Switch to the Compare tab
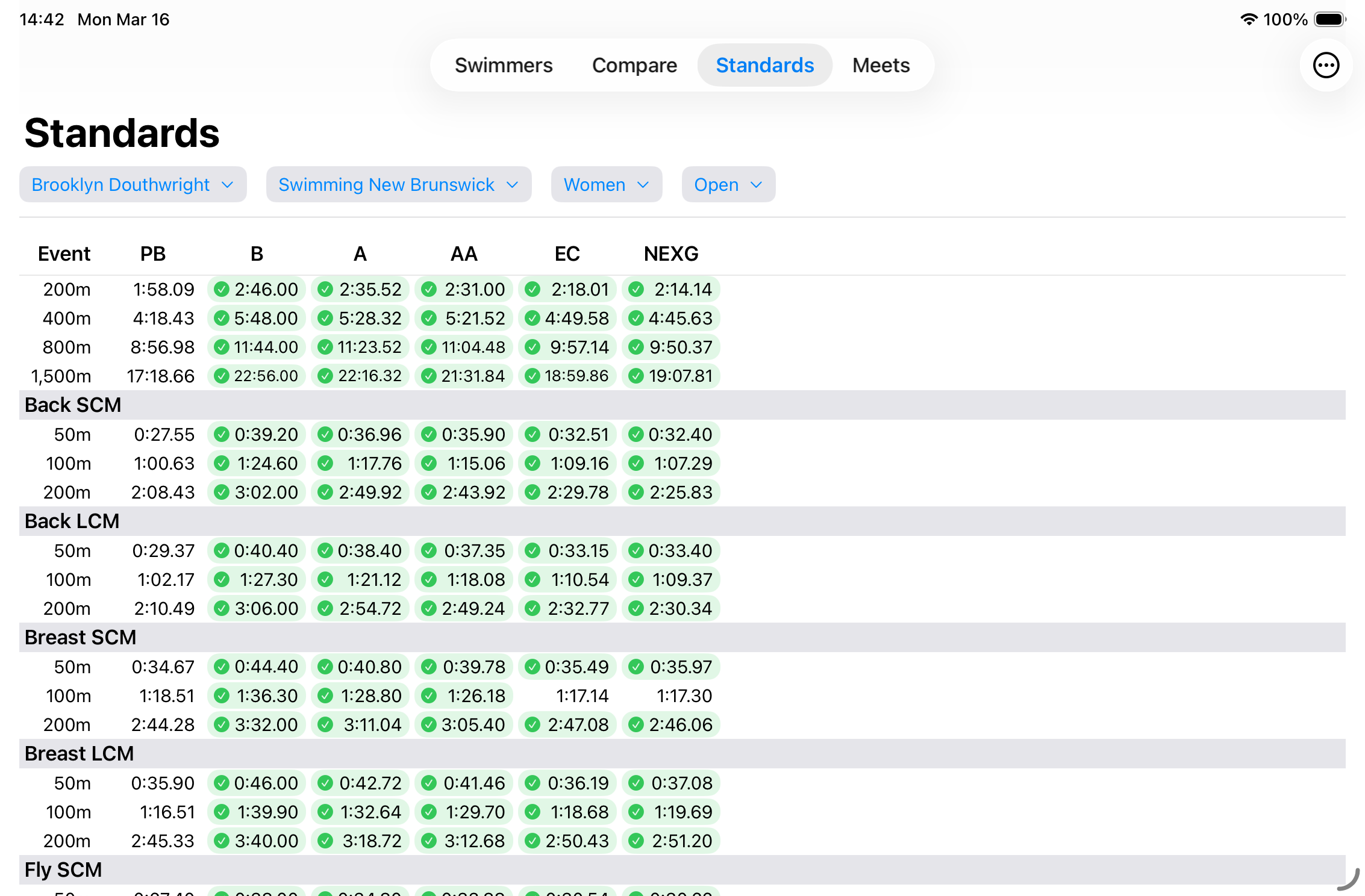Screen dimensions: 1365x896 [x=634, y=65]
